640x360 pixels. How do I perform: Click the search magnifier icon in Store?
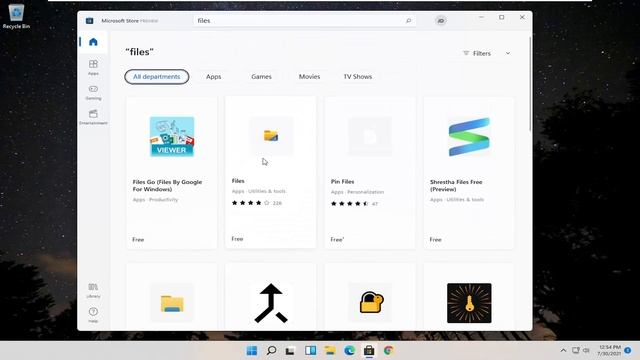[408, 20]
